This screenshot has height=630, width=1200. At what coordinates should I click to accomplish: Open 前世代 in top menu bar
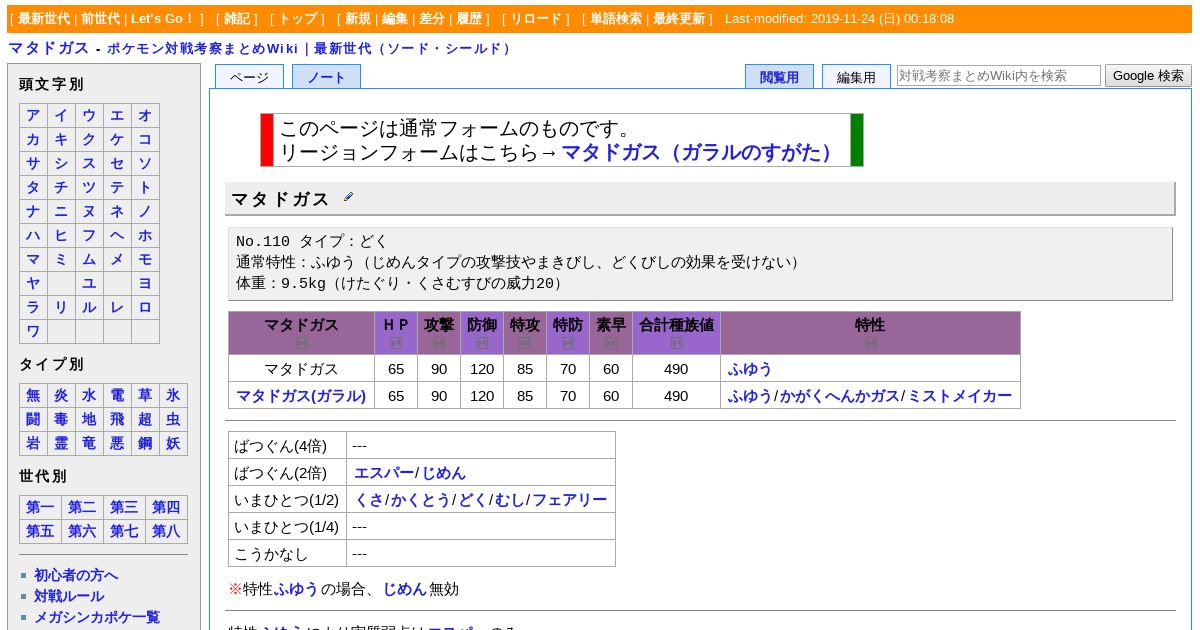click(101, 19)
